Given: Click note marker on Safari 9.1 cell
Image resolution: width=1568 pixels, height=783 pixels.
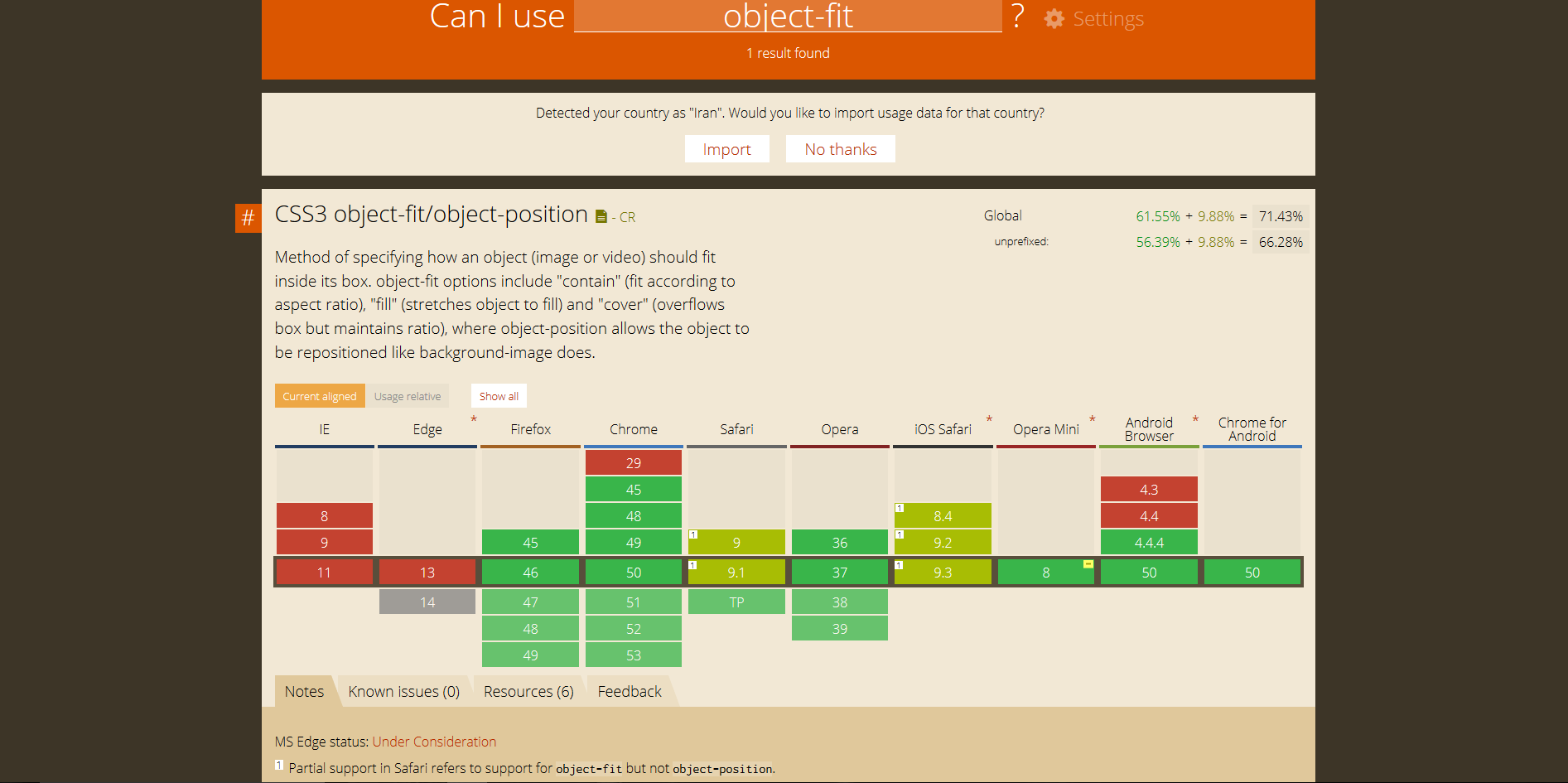Looking at the screenshot, I should pyautogui.click(x=693, y=565).
